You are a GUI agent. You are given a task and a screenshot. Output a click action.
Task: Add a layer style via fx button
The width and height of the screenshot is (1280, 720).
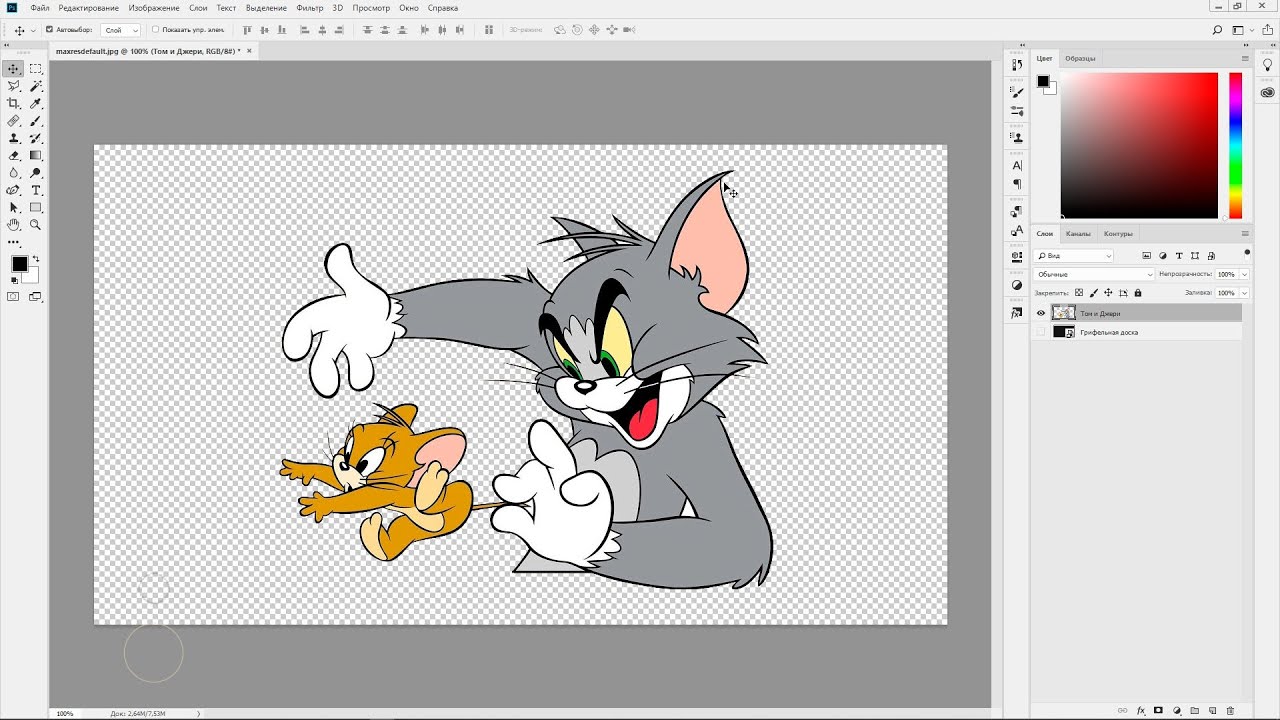coord(1140,710)
